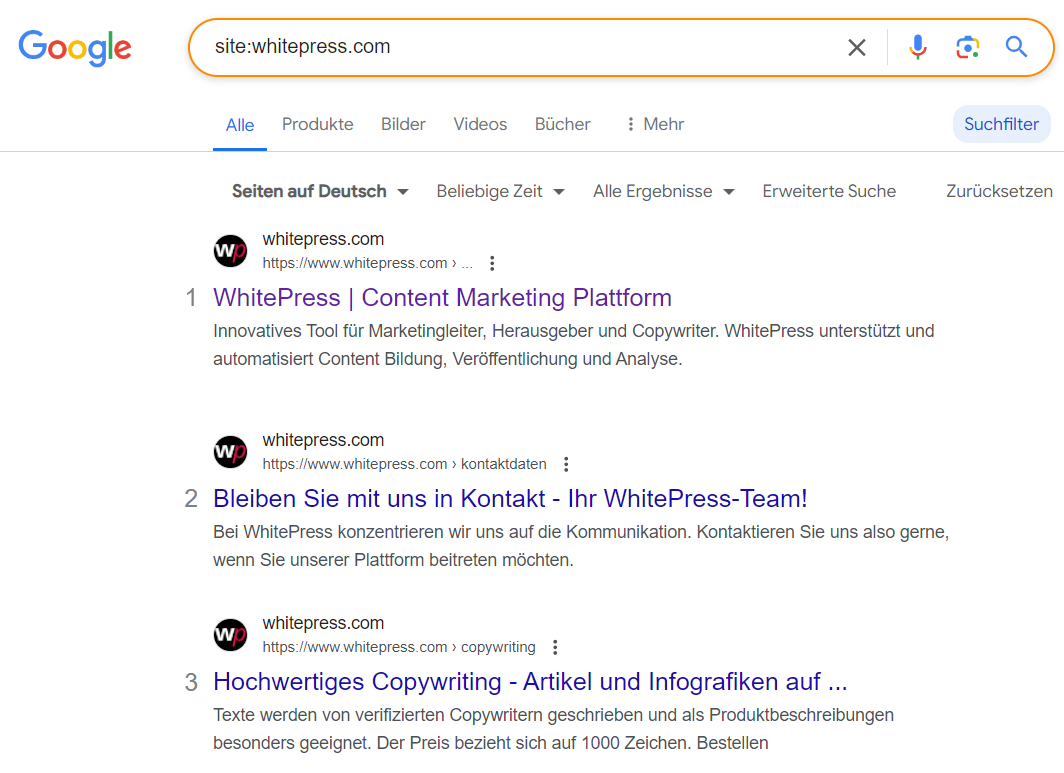The height and width of the screenshot is (773, 1064).
Task: Open the Beliebige Zeit dropdown
Action: pos(500,191)
